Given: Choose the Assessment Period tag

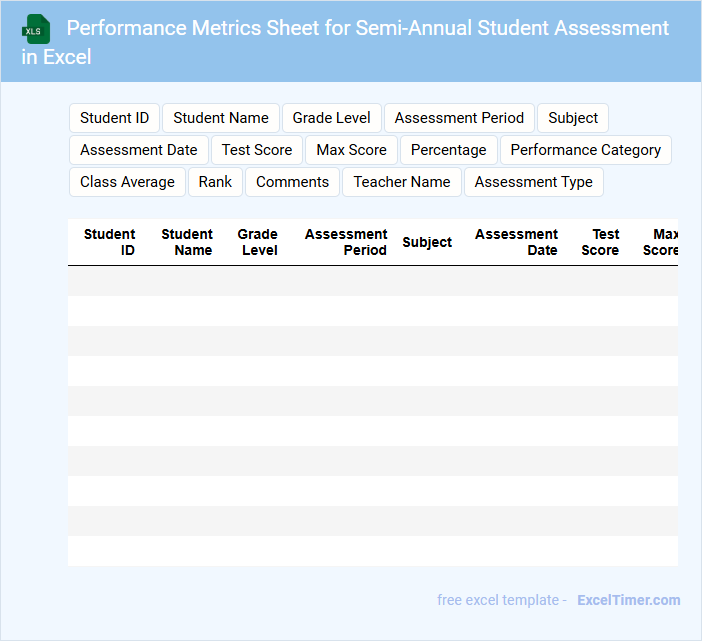Looking at the screenshot, I should (x=459, y=118).
